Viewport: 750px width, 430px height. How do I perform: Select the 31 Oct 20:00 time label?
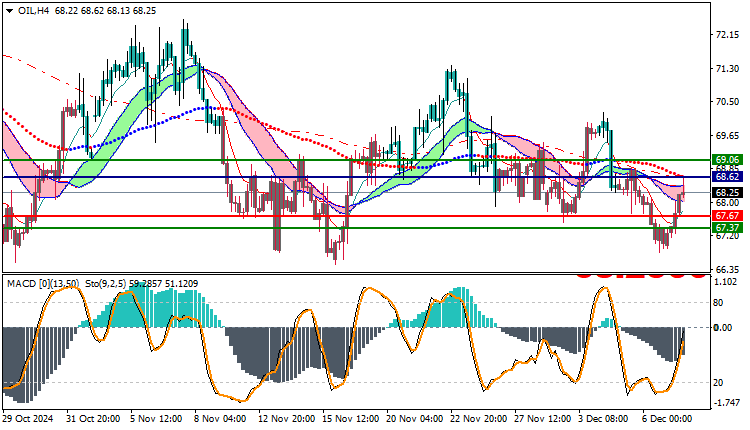pyautogui.click(x=93, y=419)
